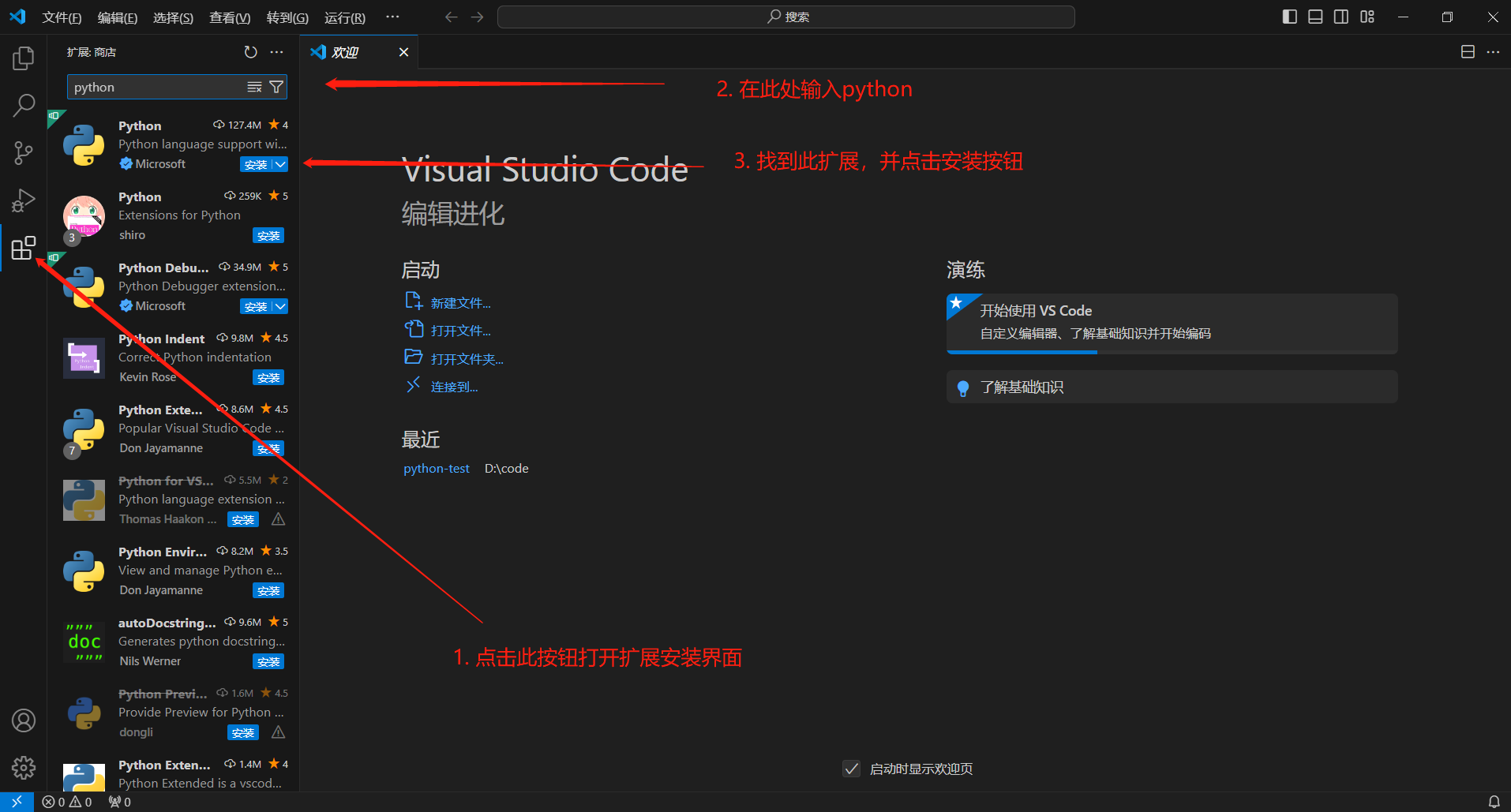Open the File menu

point(62,17)
